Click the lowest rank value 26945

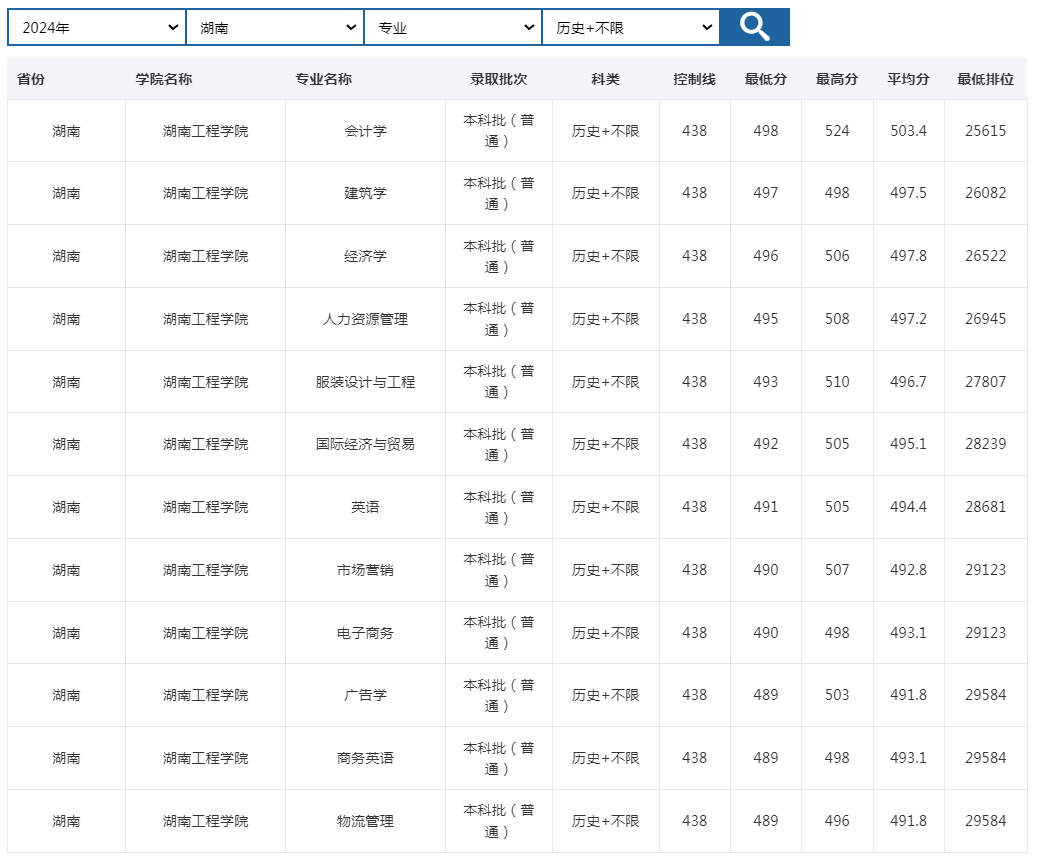point(985,319)
